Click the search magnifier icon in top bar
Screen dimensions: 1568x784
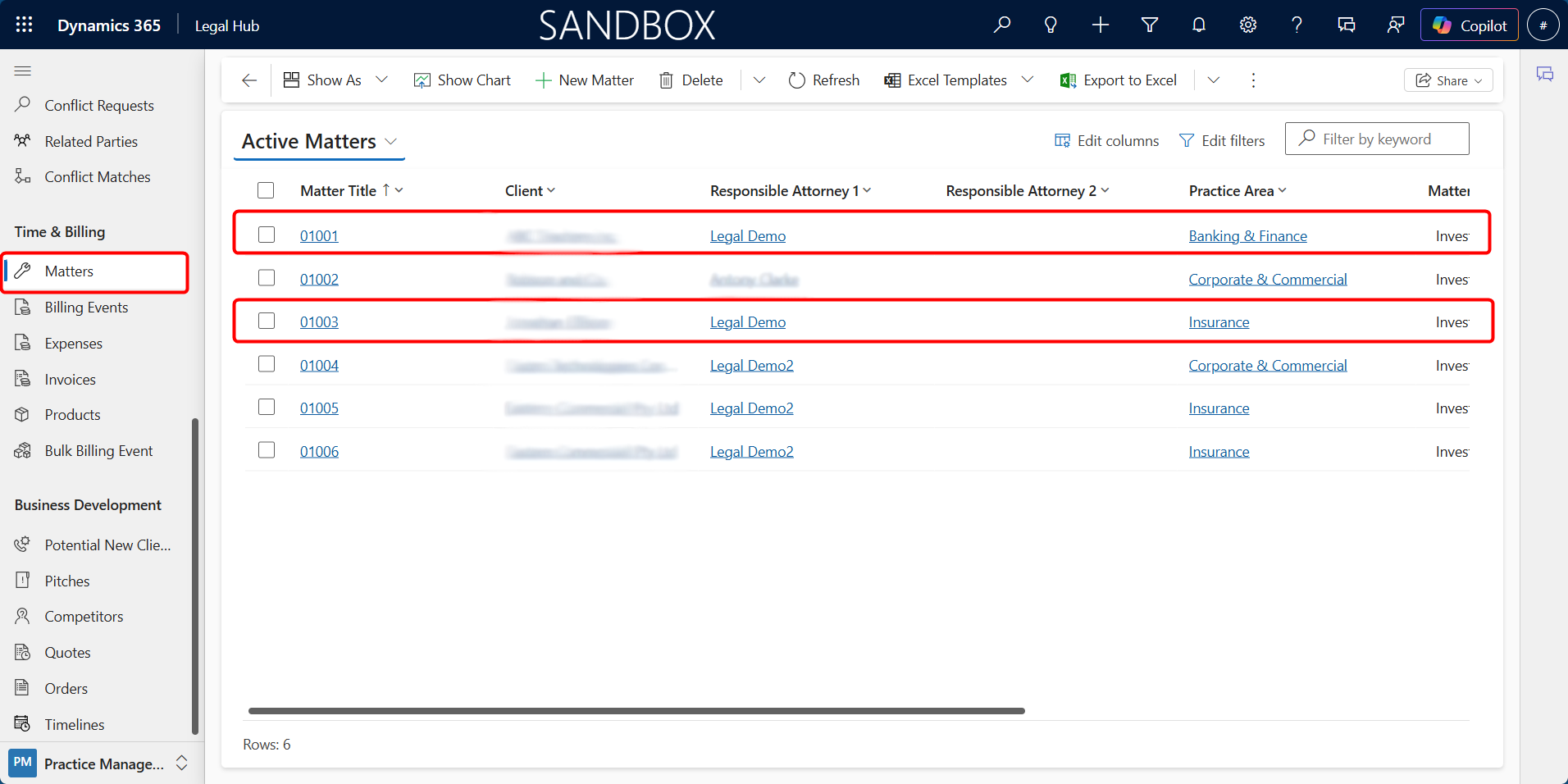(1001, 25)
